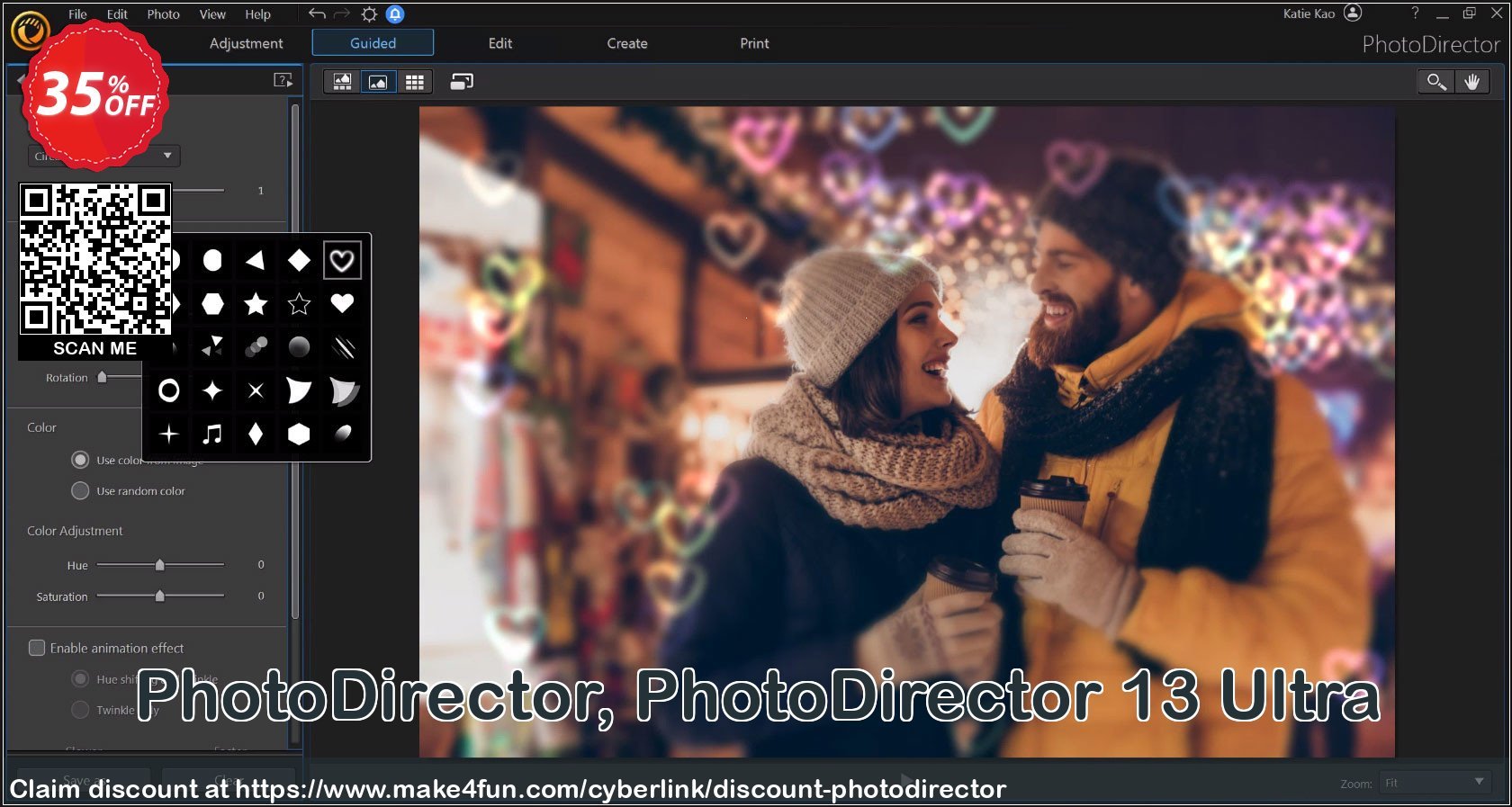Click the redo arrow
Image resolution: width=1512 pixels, height=807 pixels.
click(x=342, y=13)
